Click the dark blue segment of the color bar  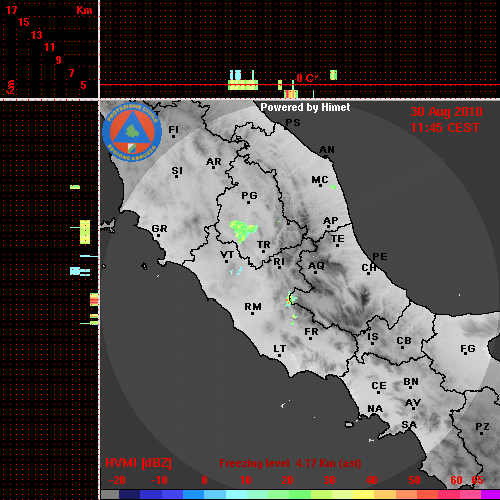[129, 494]
